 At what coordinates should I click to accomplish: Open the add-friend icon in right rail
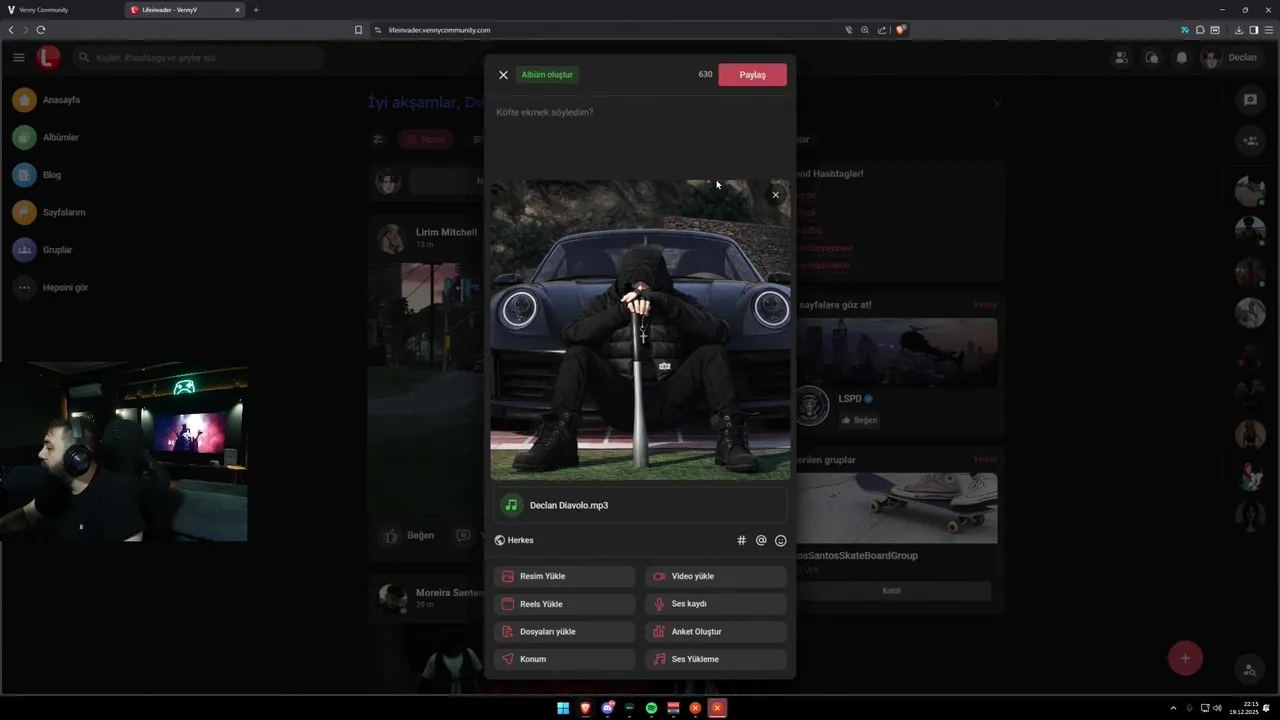(1250, 141)
